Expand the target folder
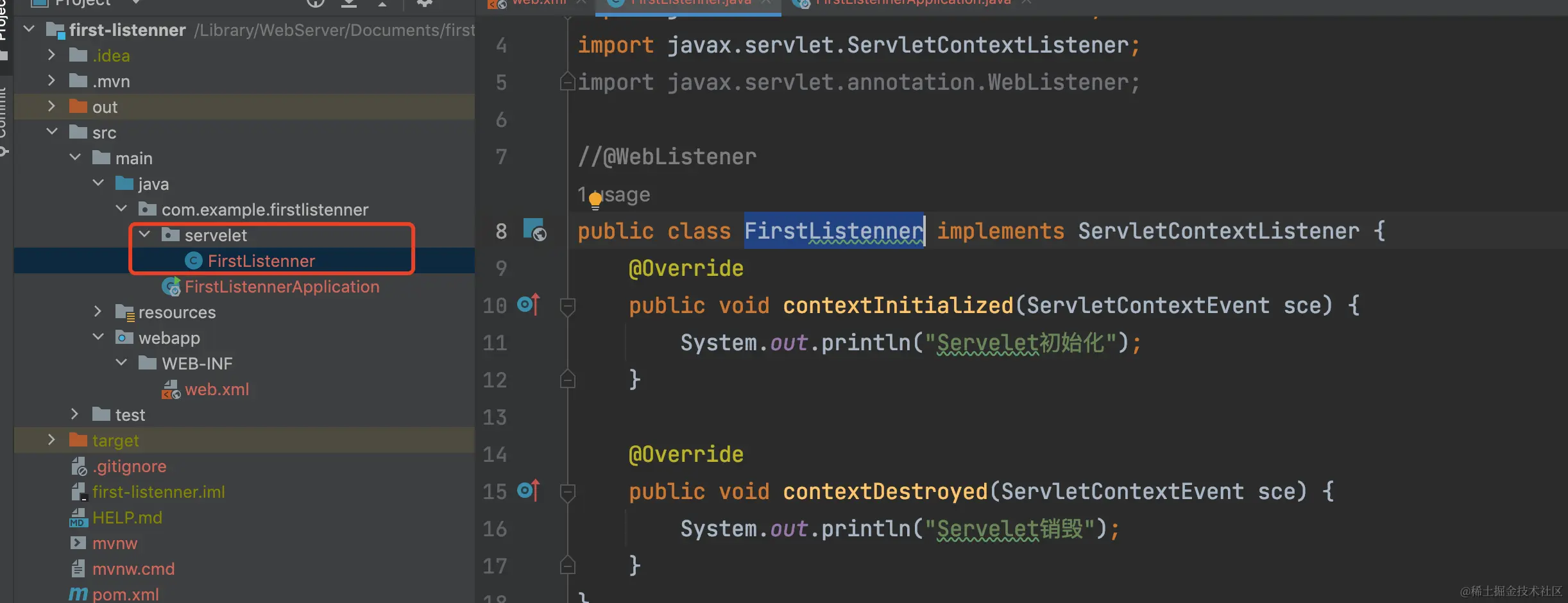This screenshot has height=603, width=1568. [x=52, y=440]
